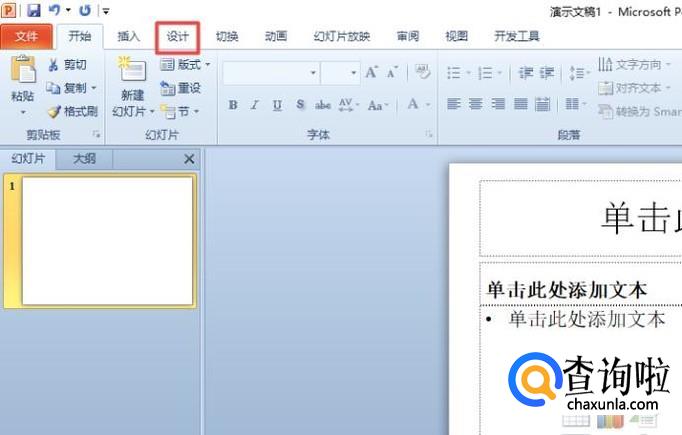This screenshot has width=682, height=435.
Task: Open the Line Spacing menu
Action: click(x=578, y=73)
